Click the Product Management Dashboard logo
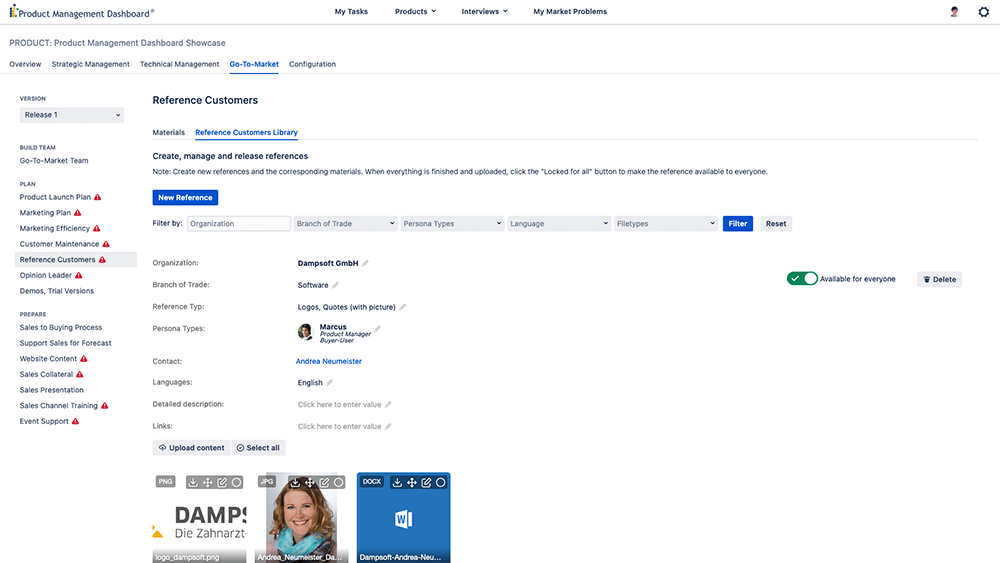Screen dimensions: 1000x563 point(82,12)
